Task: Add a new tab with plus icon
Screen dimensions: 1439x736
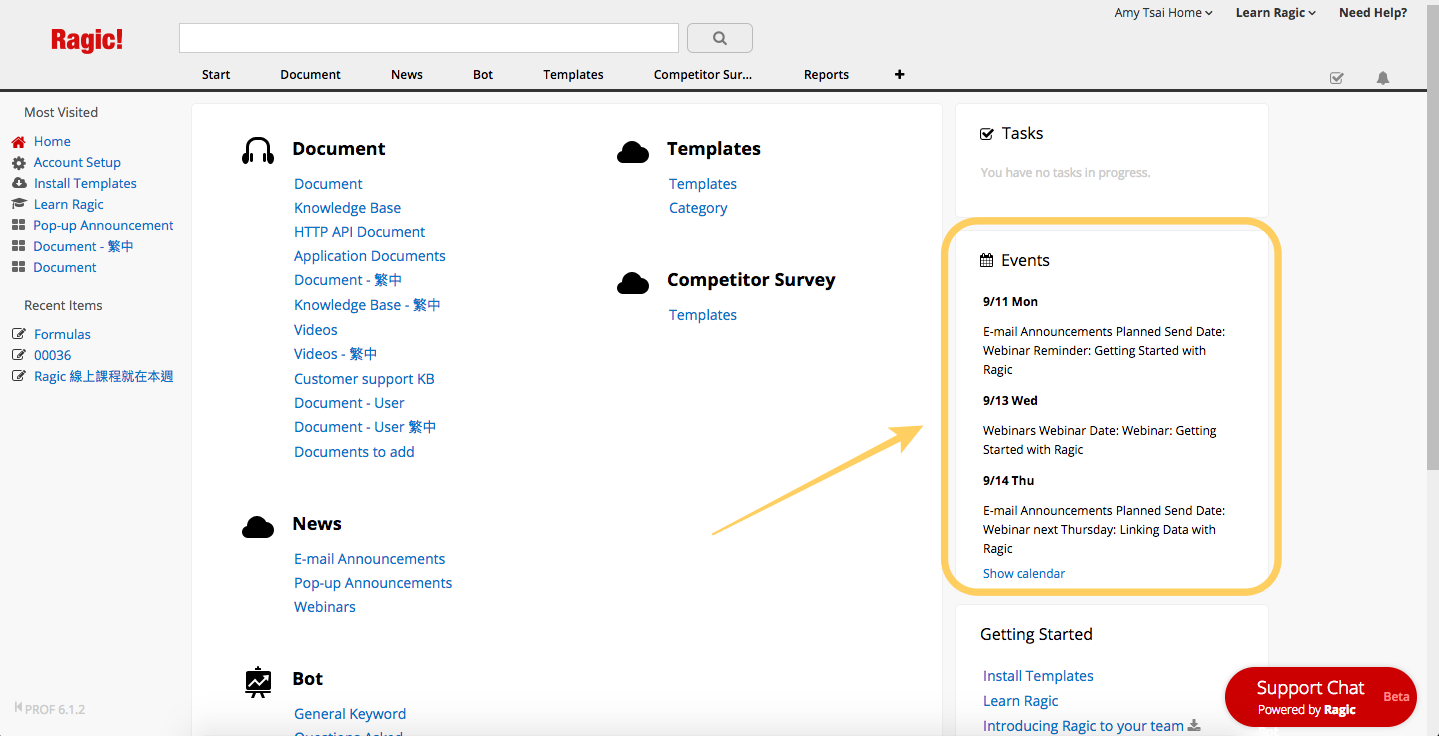Action: point(899,74)
